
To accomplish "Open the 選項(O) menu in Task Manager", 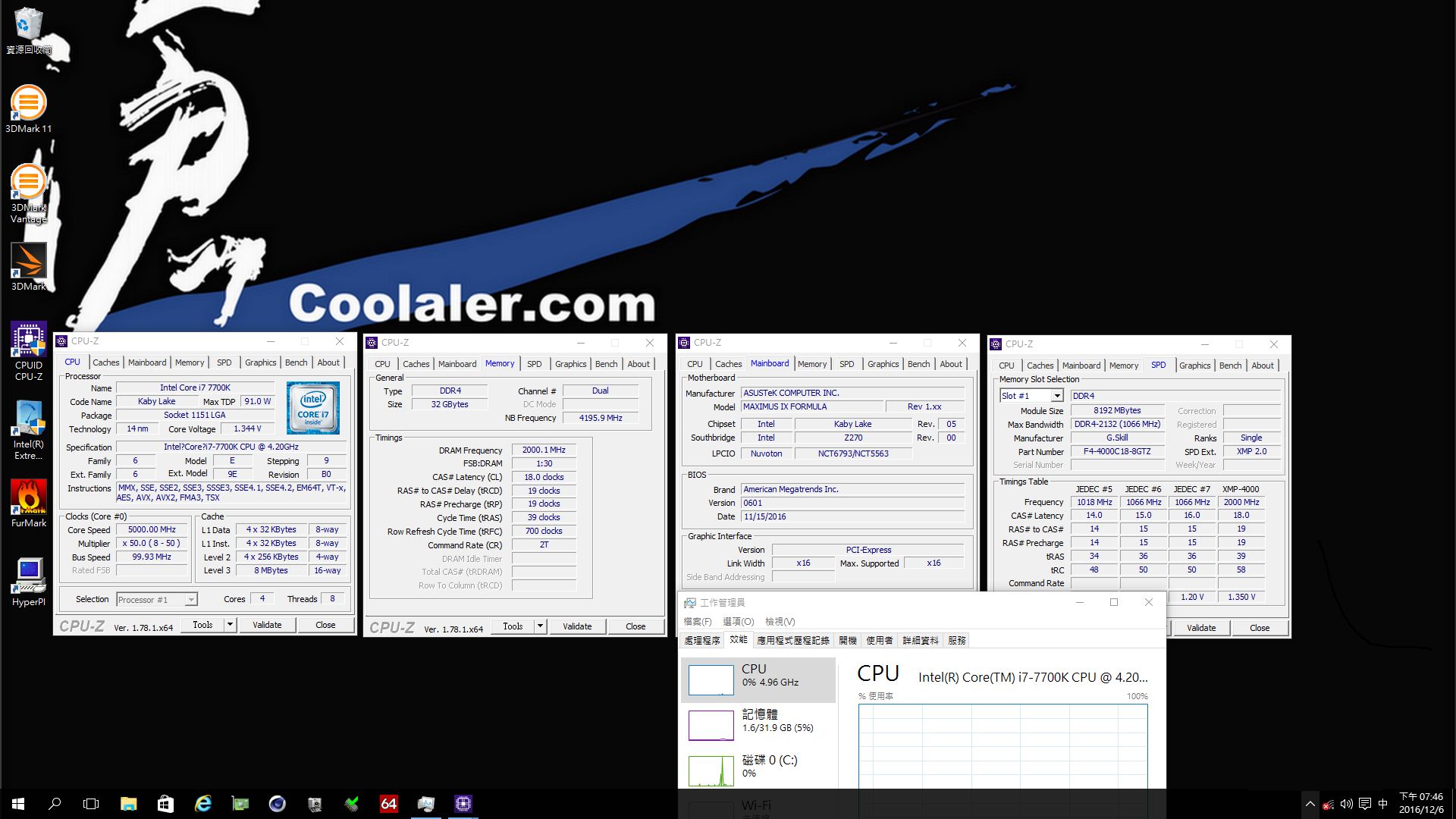I will 738,622.
